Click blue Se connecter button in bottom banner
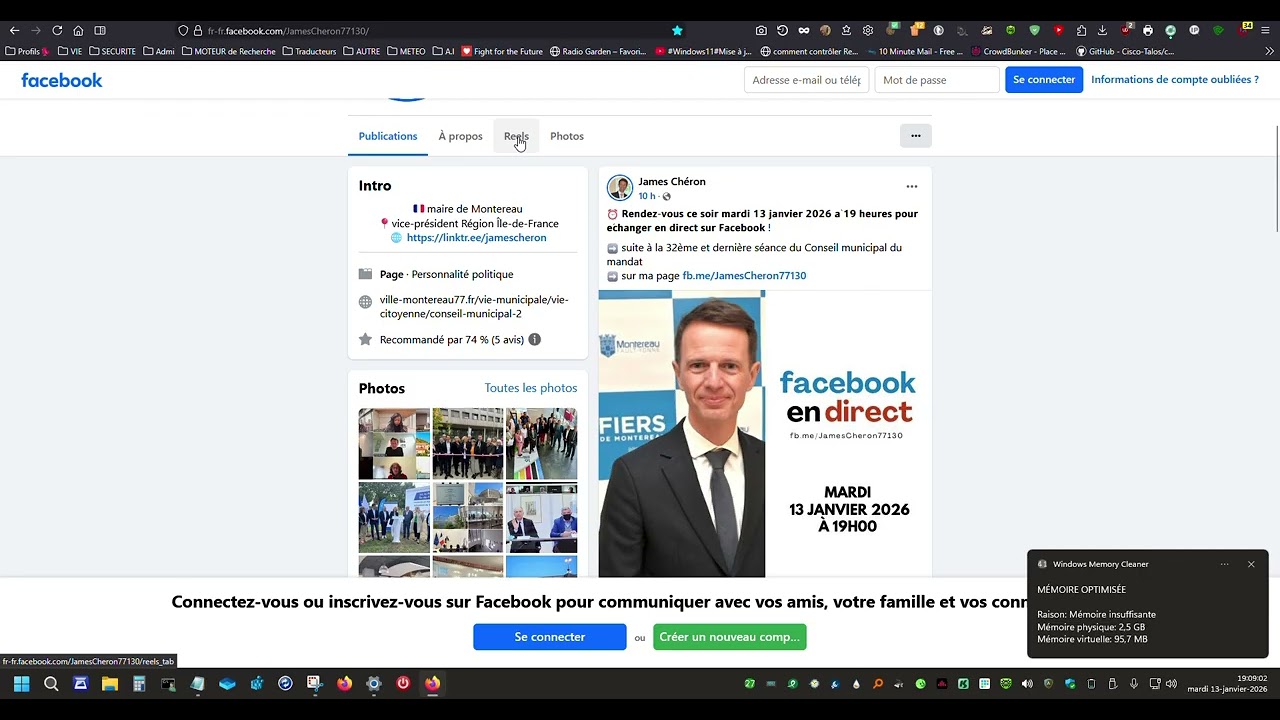 pos(550,637)
